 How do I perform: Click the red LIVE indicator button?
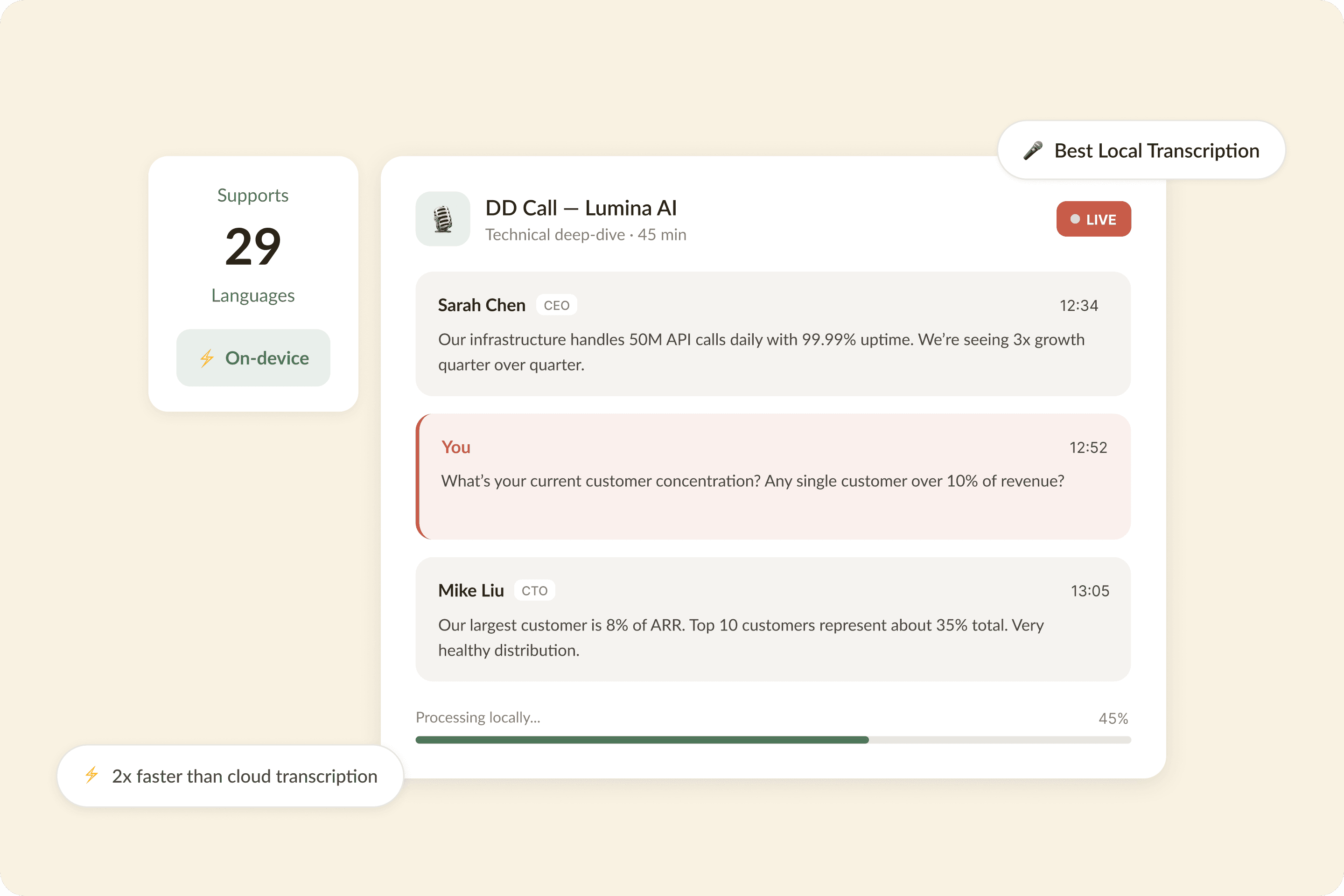tap(1093, 219)
